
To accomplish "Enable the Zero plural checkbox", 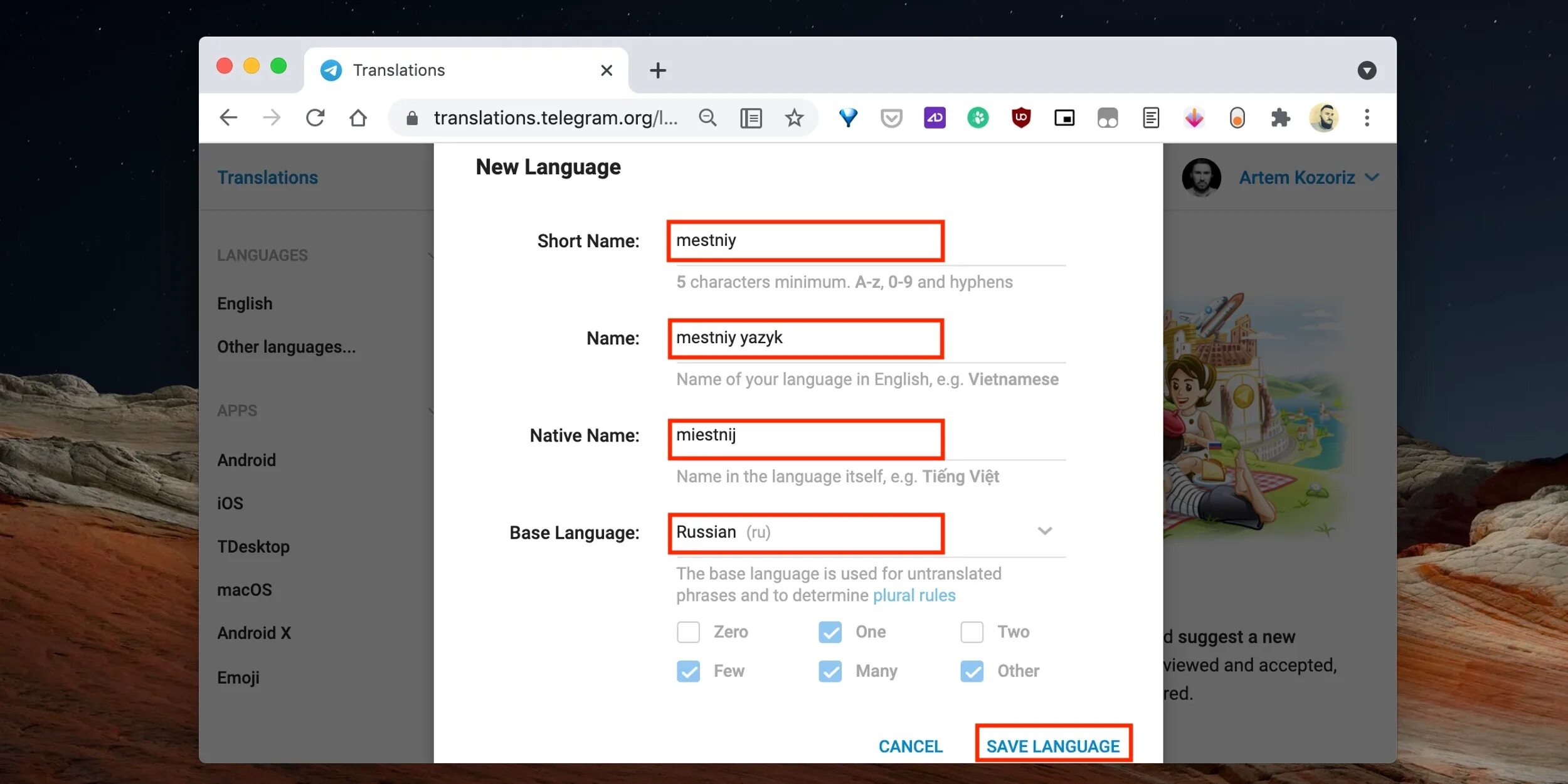I will 688,632.
